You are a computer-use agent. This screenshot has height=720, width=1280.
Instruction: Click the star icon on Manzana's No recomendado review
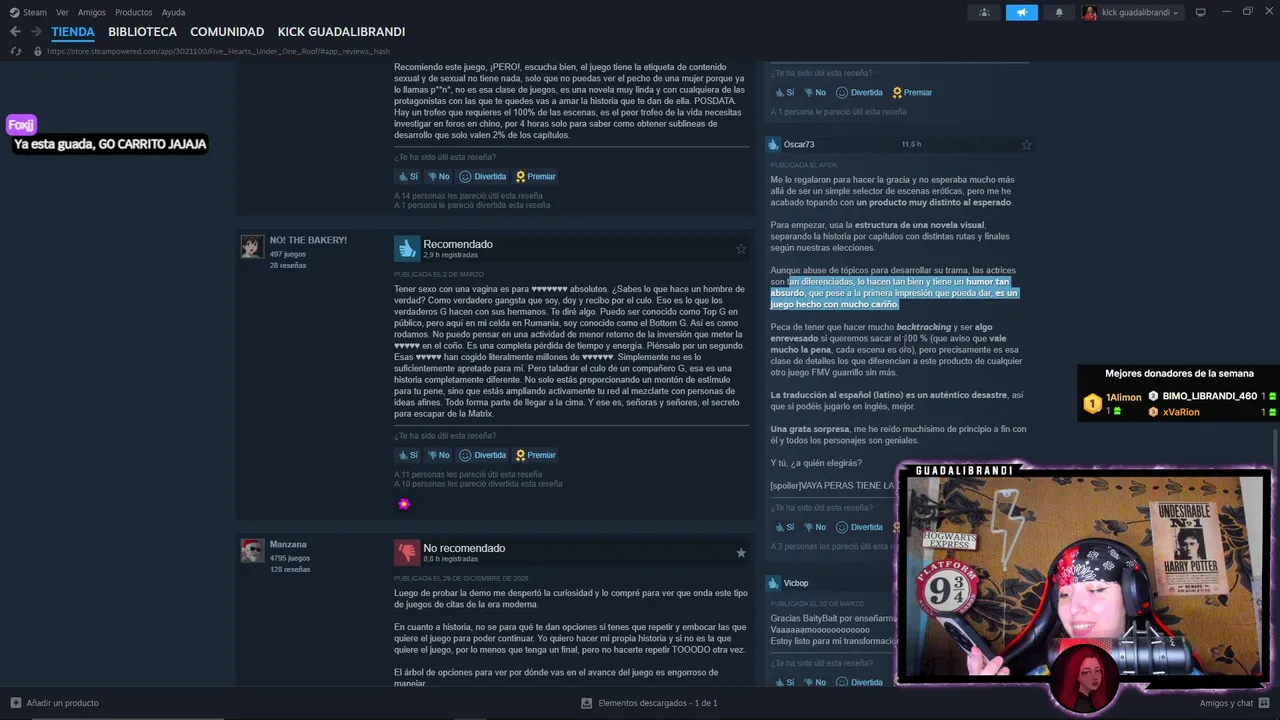tap(741, 553)
